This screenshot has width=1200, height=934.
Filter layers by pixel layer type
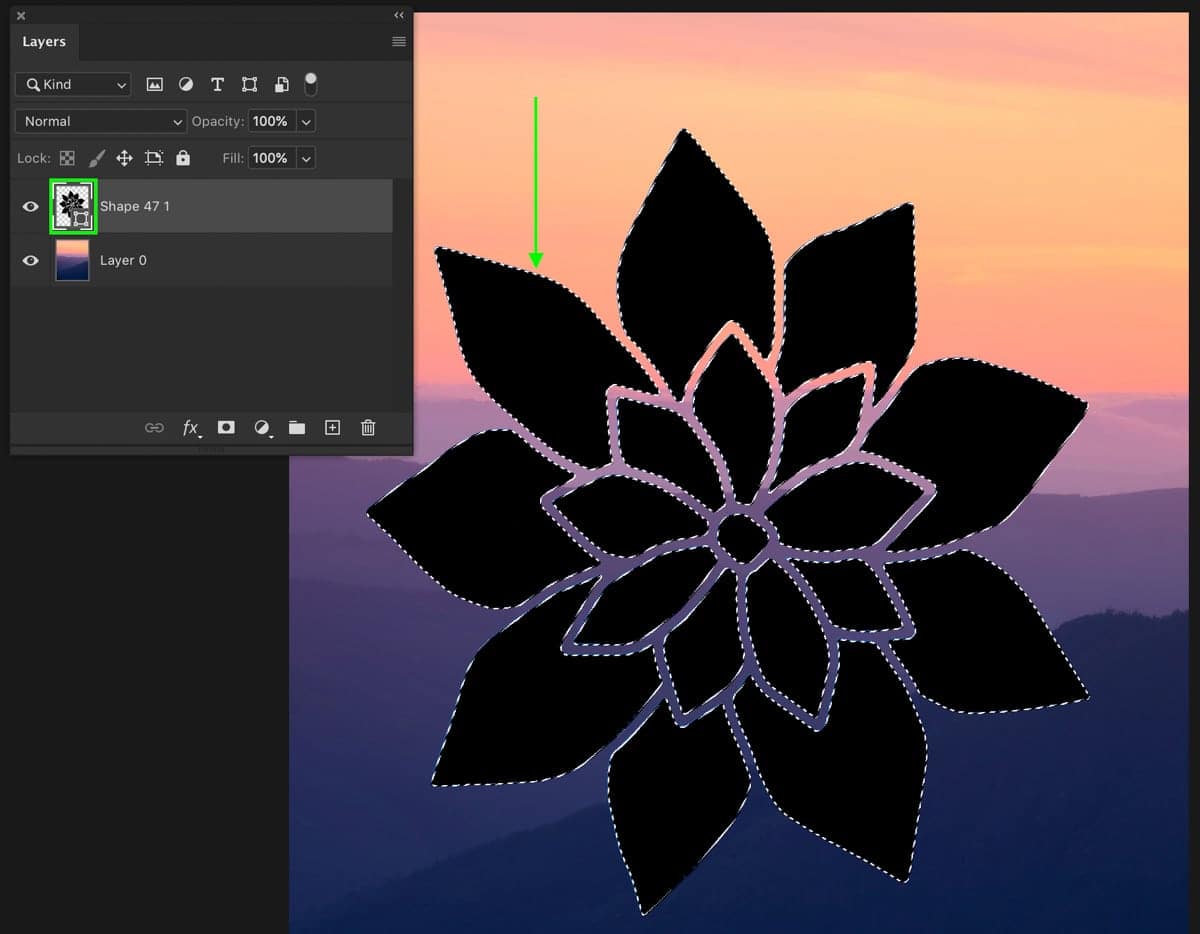pos(154,85)
